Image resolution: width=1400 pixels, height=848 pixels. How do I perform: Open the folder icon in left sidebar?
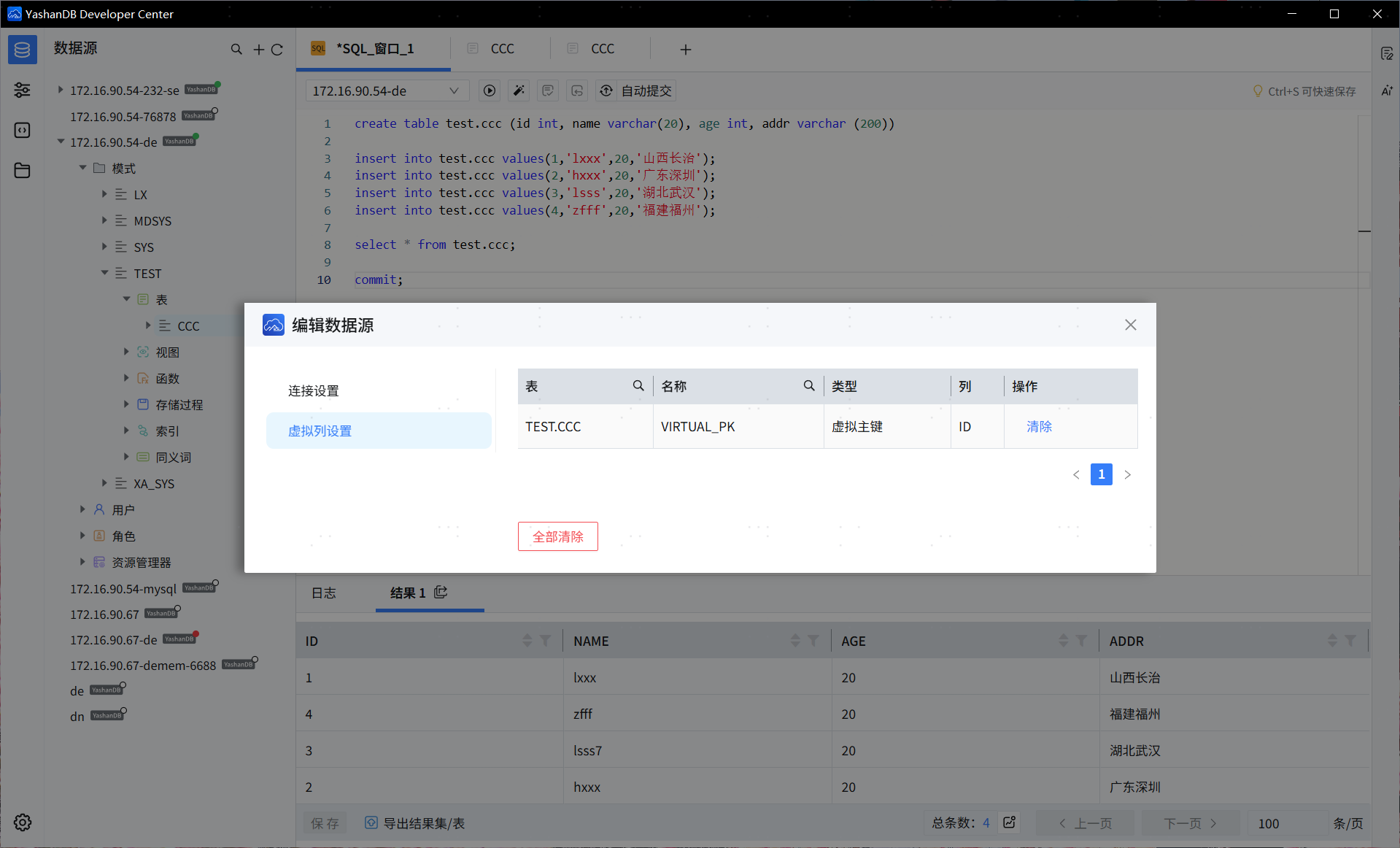tap(23, 170)
